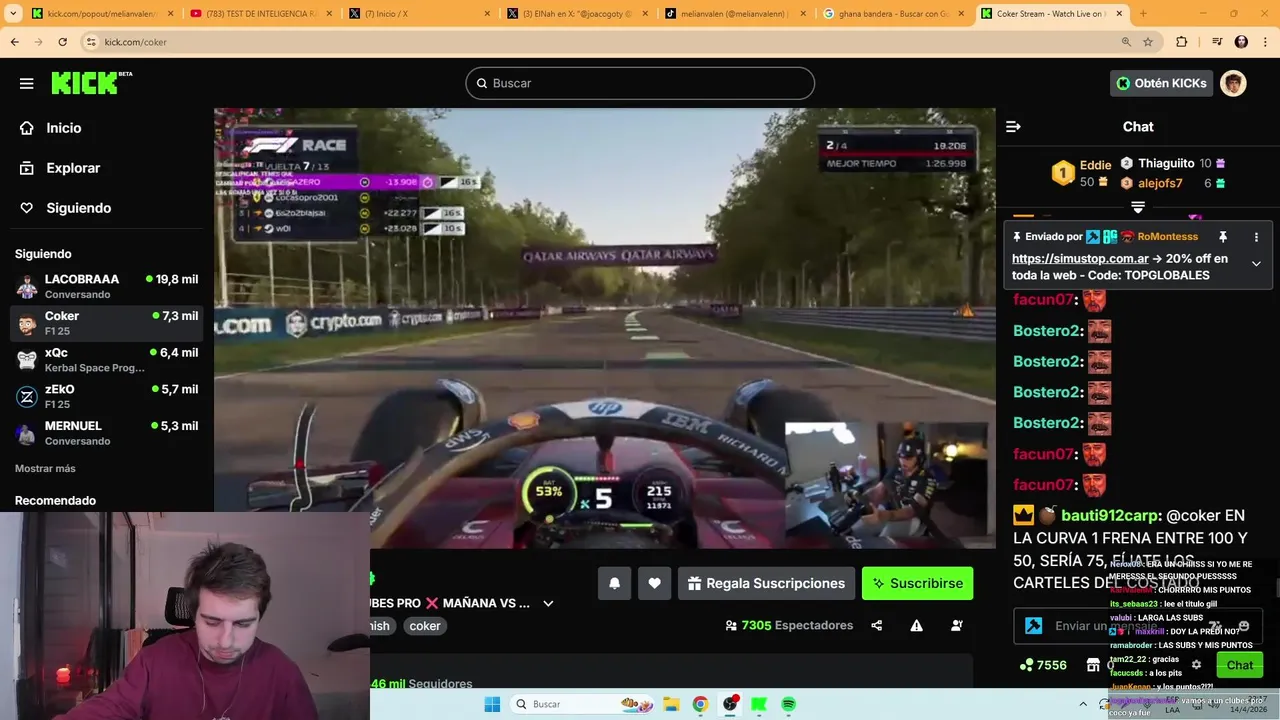Open the chat shop icon
1280x720 pixels.
(1093, 665)
